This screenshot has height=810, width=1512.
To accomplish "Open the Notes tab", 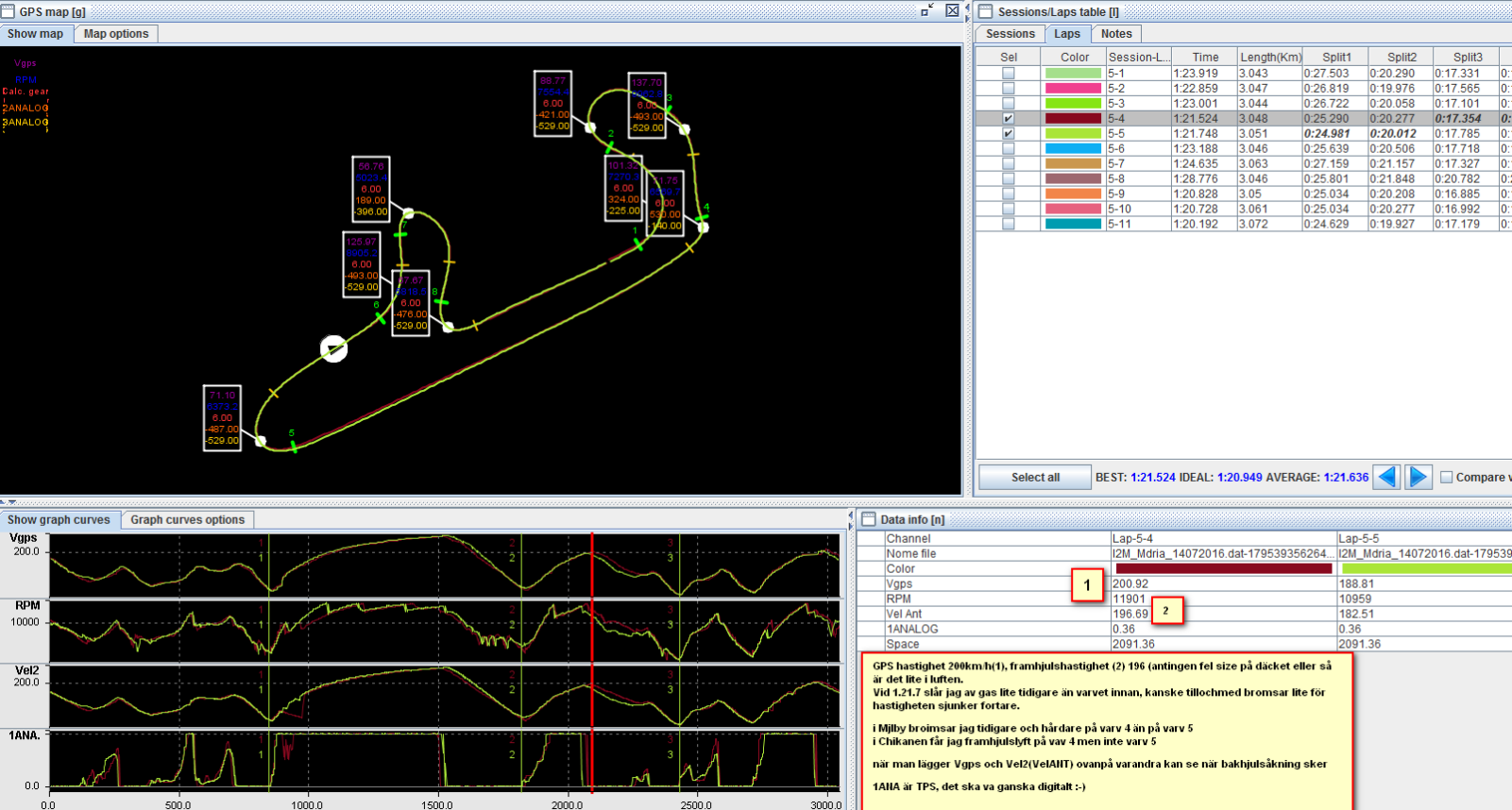I will point(1115,34).
